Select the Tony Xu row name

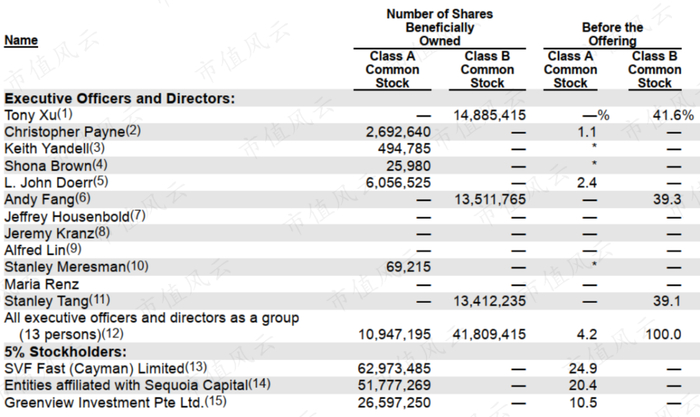pyautogui.click(x=38, y=115)
